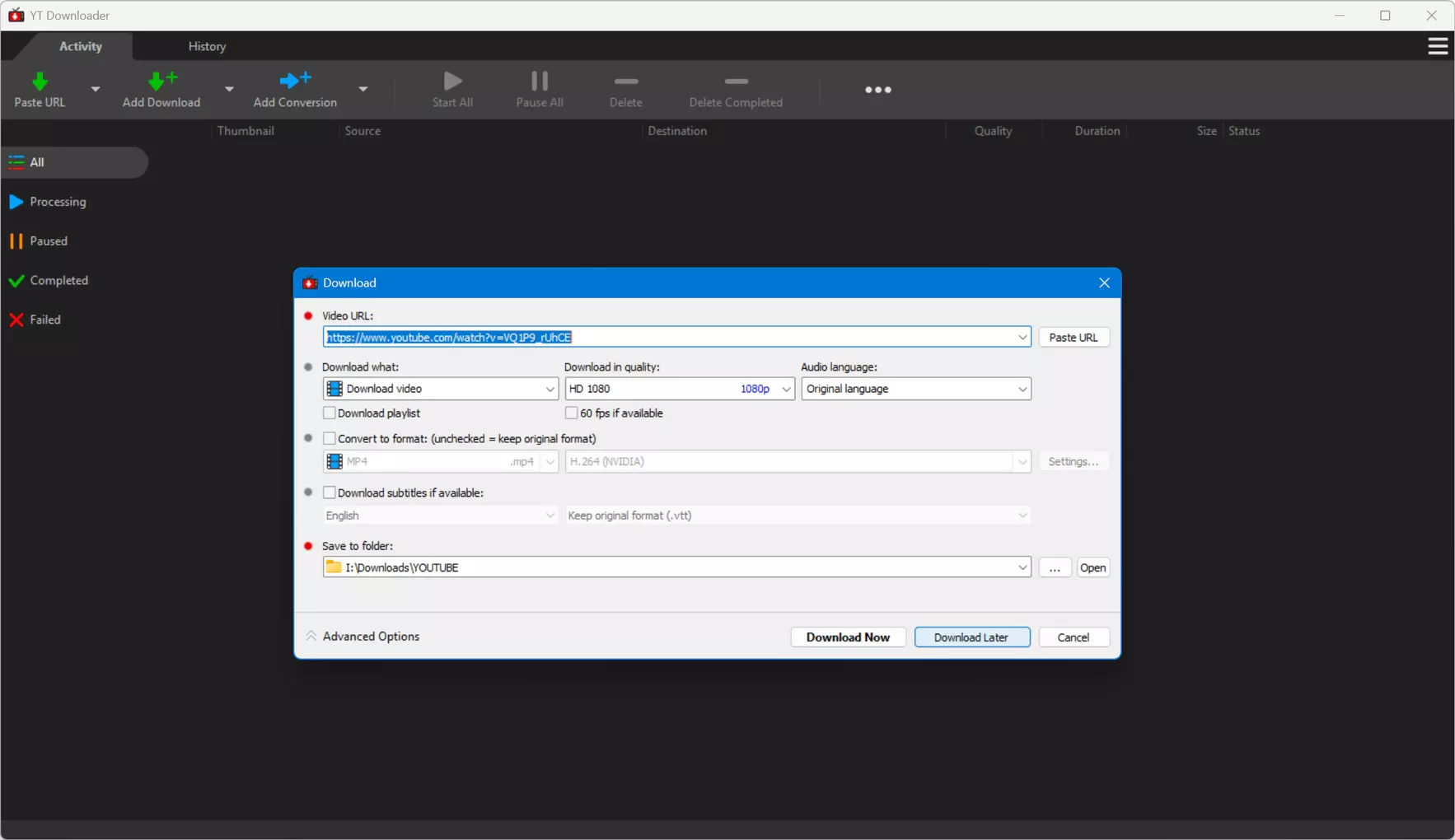1455x840 pixels.
Task: Open the Audio language dropdown
Action: pyautogui.click(x=916, y=389)
